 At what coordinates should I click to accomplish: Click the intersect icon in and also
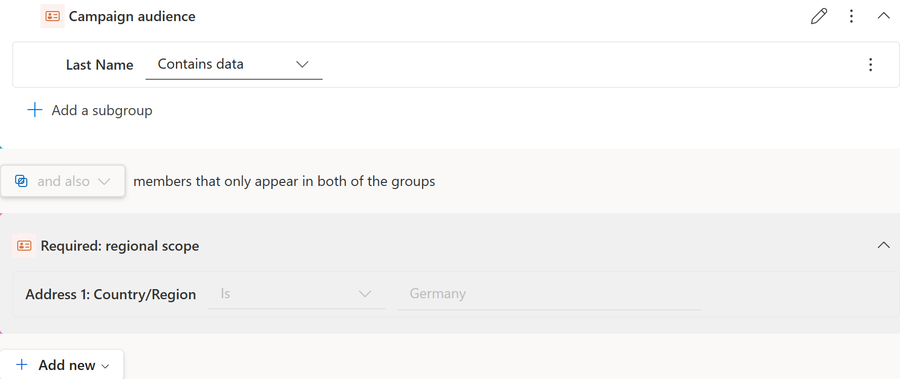pyautogui.click(x=21, y=181)
